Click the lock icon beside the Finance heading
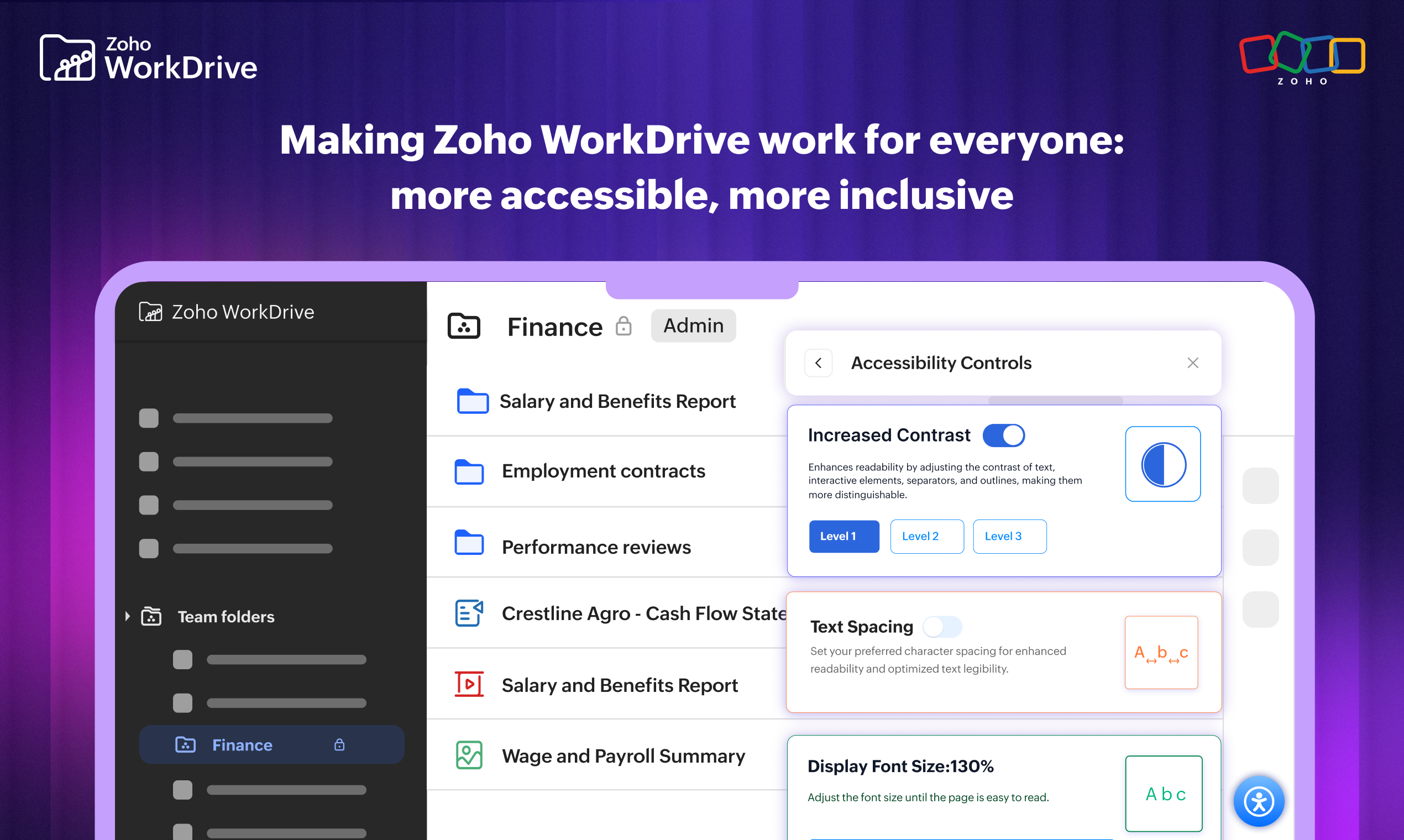The width and height of the screenshot is (1404, 840). point(624,326)
